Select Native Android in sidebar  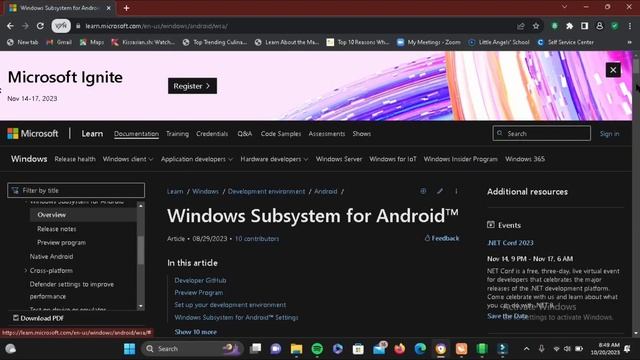point(51,257)
